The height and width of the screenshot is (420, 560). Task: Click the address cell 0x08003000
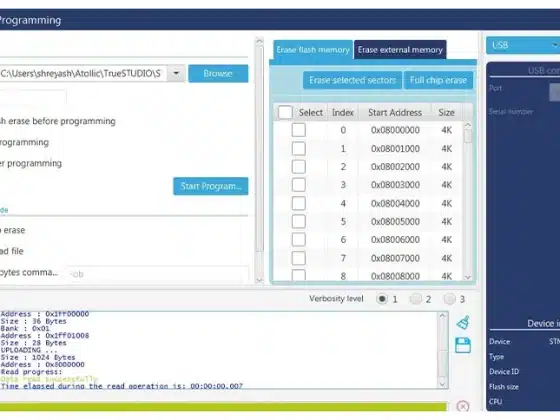(395, 185)
